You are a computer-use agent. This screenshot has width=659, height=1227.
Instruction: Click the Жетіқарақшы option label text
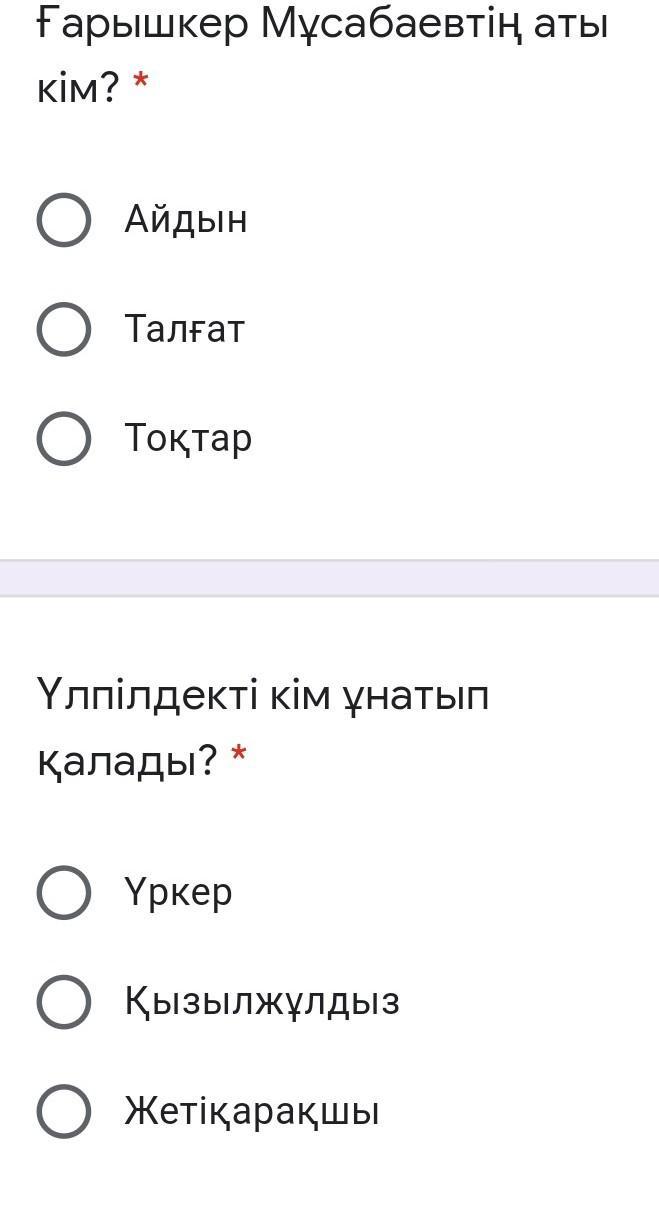click(252, 1112)
